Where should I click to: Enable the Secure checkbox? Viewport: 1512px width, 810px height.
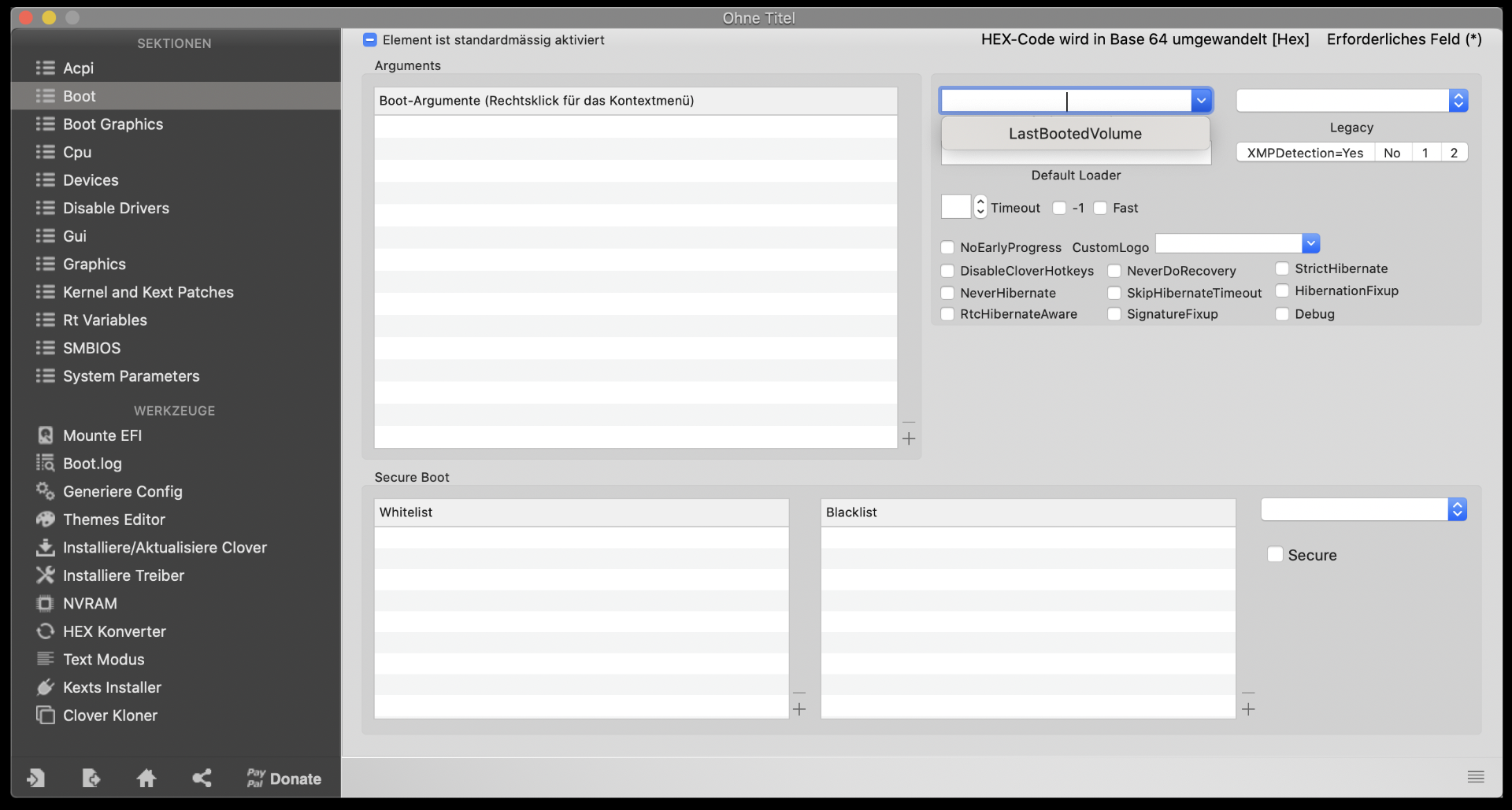[x=1276, y=554]
